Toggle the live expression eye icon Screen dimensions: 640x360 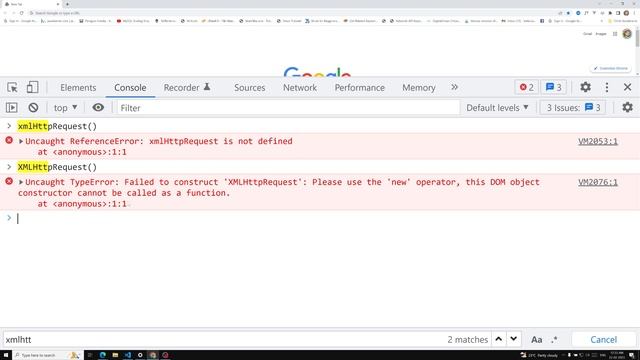tap(98, 107)
